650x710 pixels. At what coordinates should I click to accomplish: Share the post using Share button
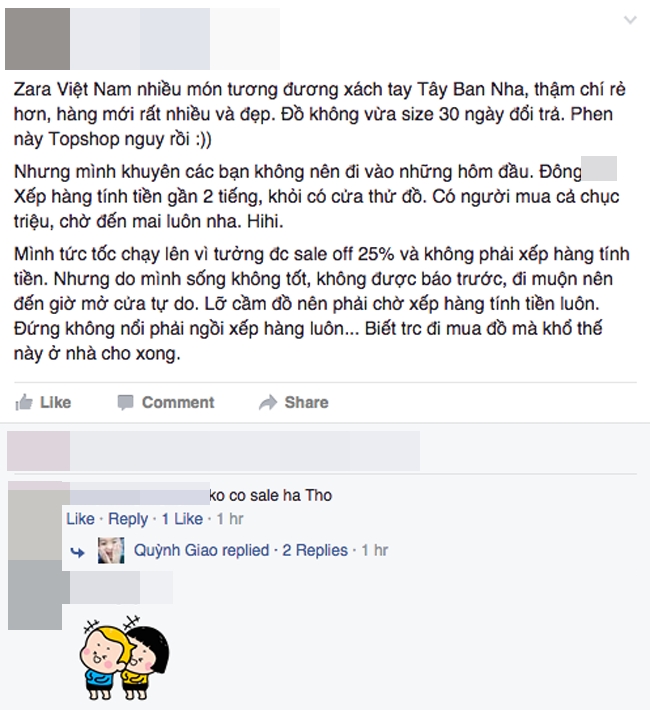[x=306, y=402]
